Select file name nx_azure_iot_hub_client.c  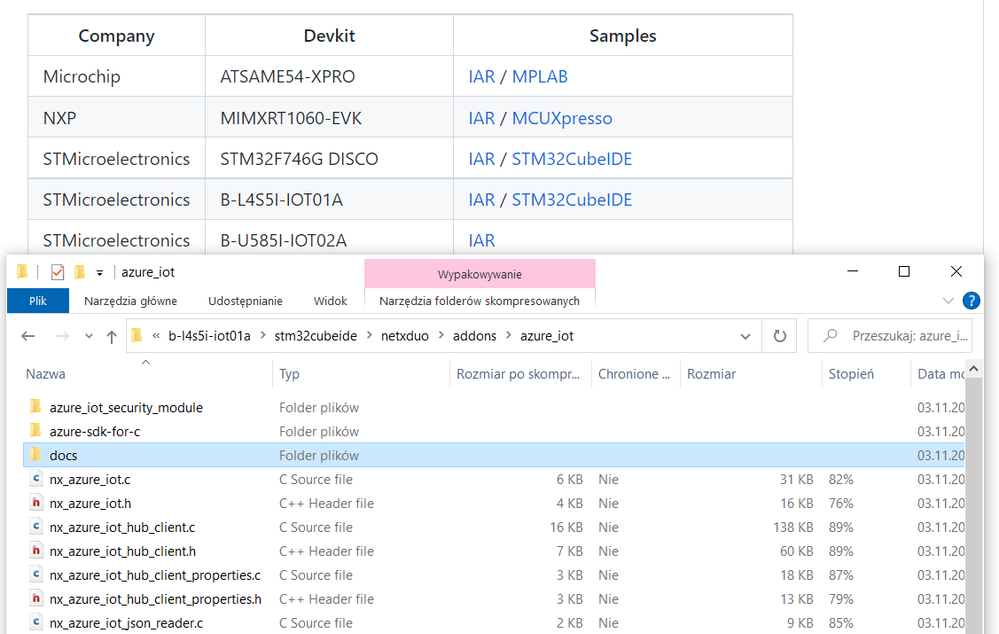tap(122, 528)
